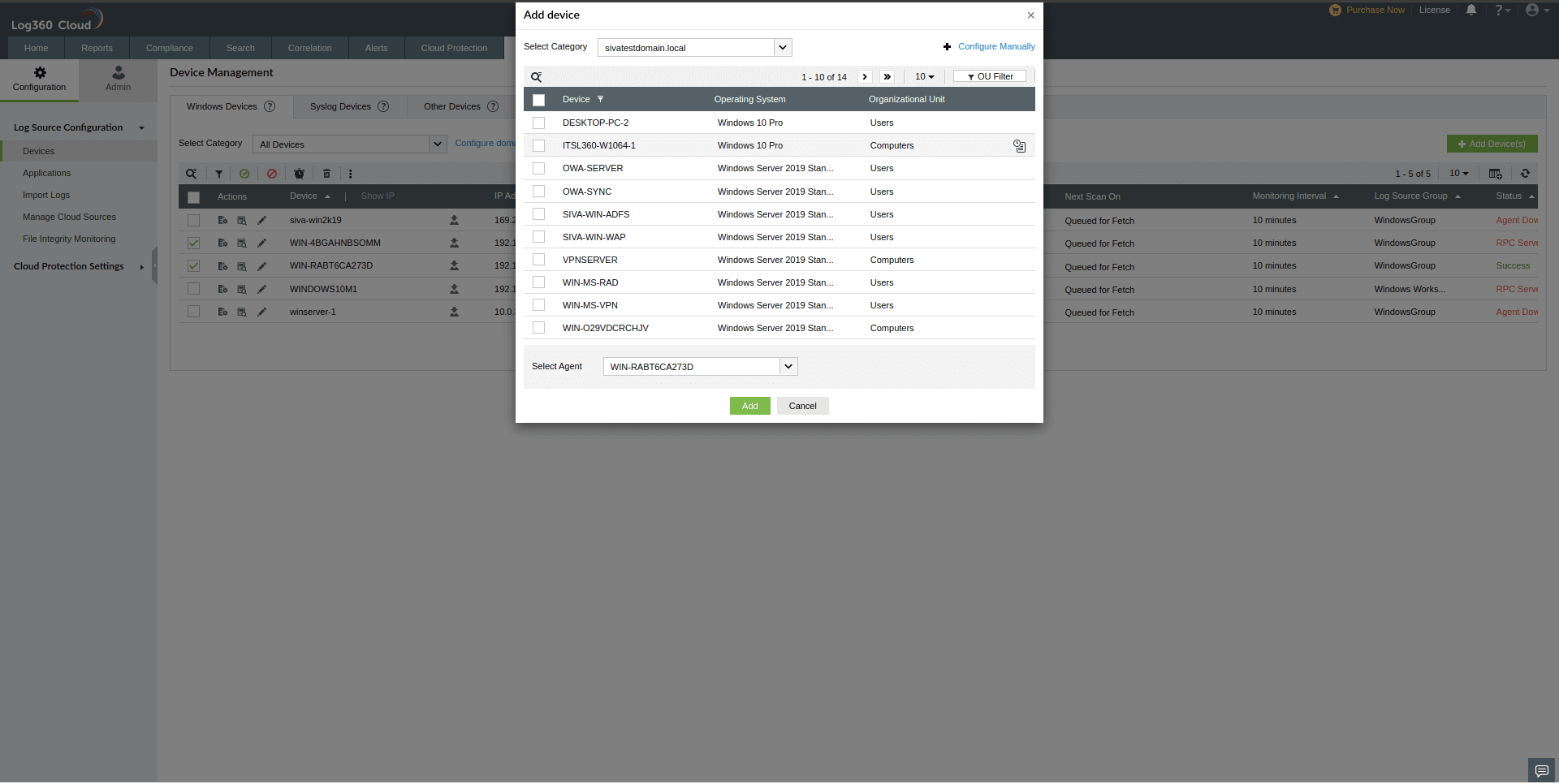1559x784 pixels.
Task: Click the Admin icon in the sidebar
Action: coord(119,73)
